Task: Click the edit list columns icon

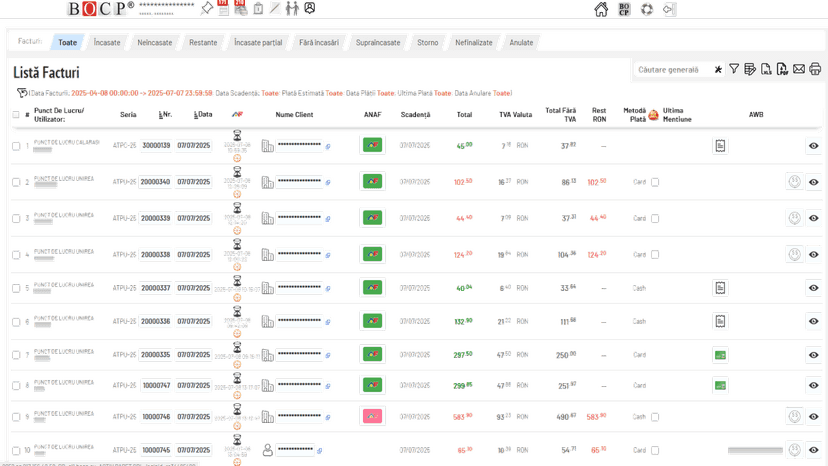Action: pyautogui.click(x=750, y=69)
